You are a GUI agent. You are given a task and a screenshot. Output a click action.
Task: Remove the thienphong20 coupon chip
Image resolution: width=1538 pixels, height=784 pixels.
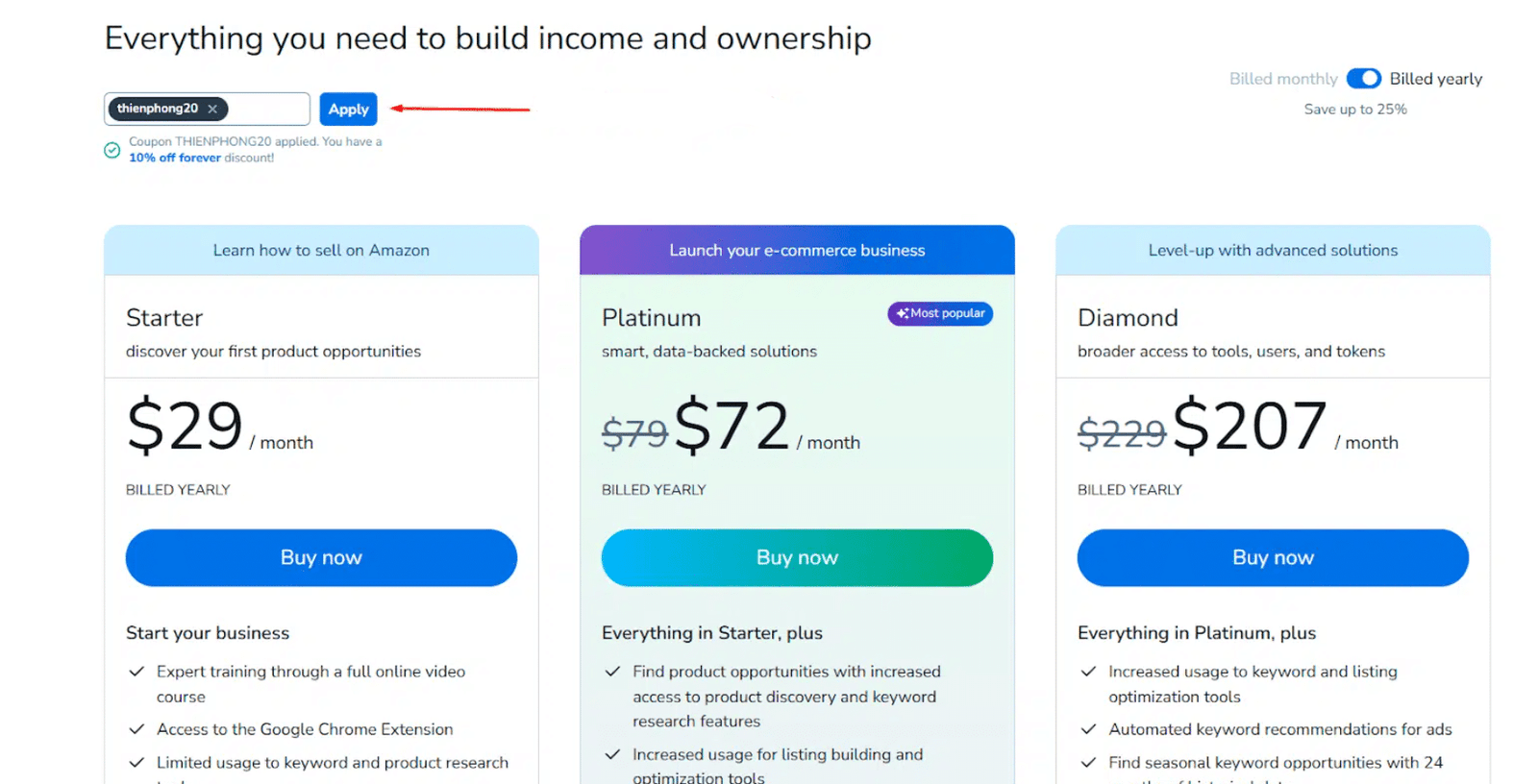coord(212,110)
